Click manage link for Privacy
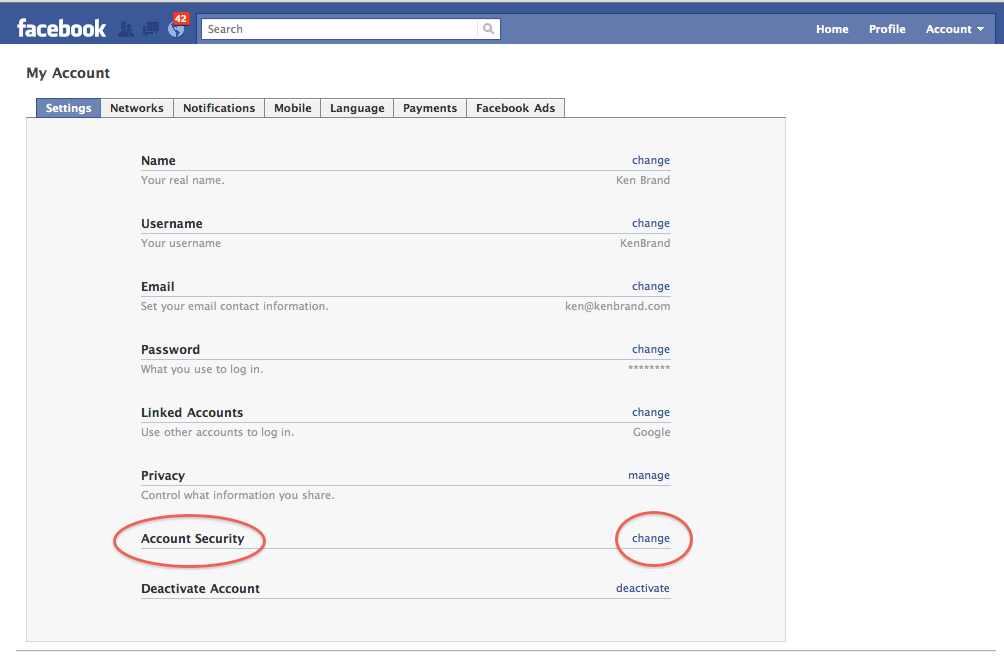This screenshot has height=656, width=1004. (x=649, y=476)
